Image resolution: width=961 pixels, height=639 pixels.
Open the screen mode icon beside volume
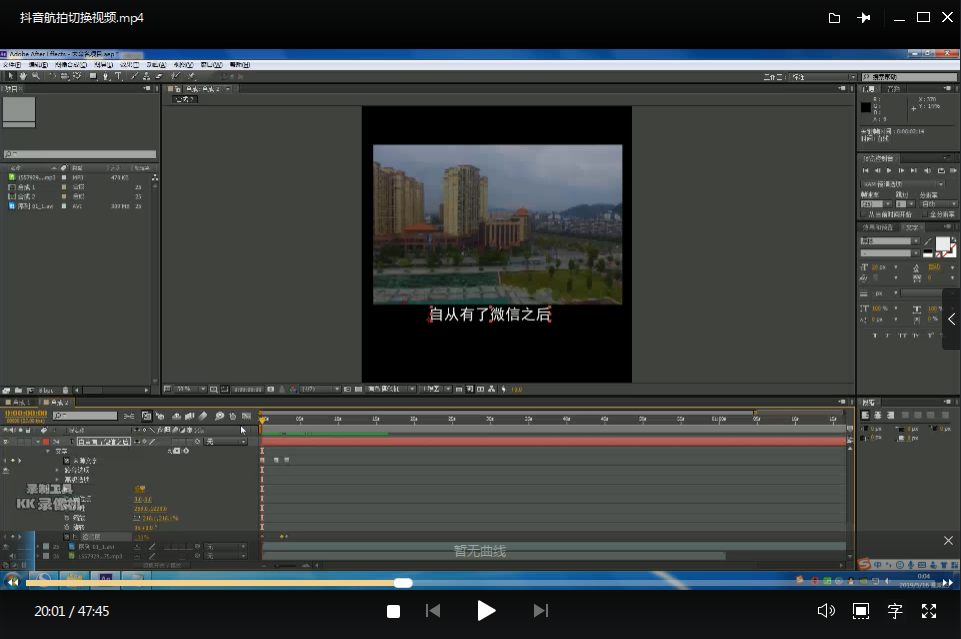[x=860, y=611]
